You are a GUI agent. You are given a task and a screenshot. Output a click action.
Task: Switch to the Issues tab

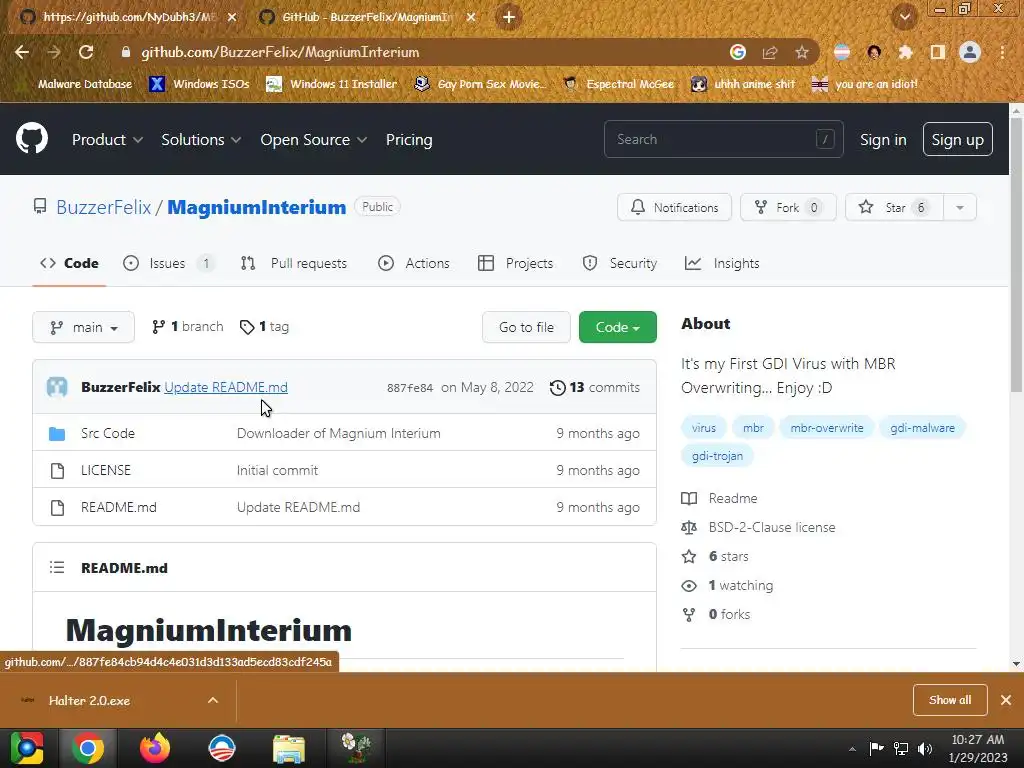[x=168, y=263]
